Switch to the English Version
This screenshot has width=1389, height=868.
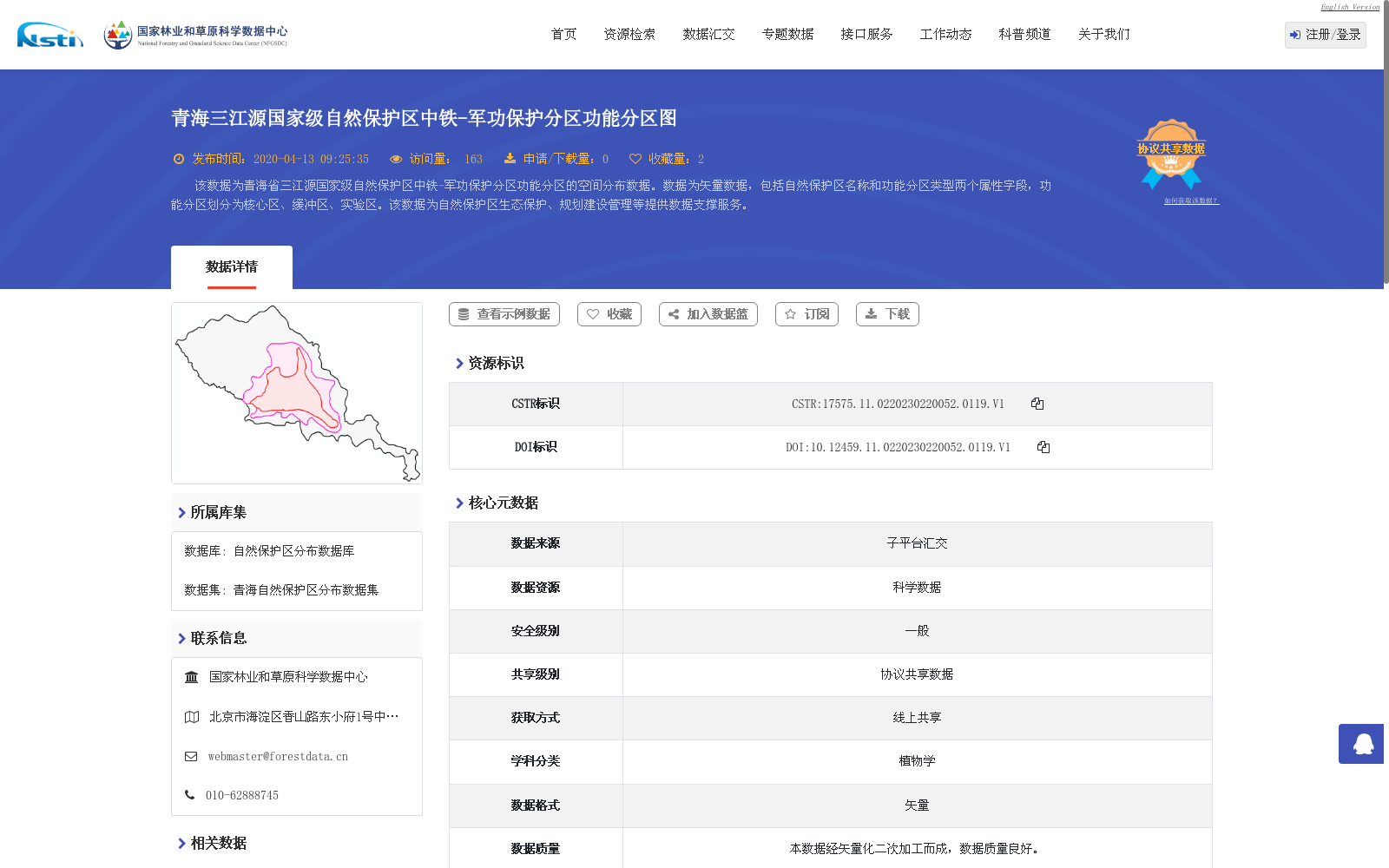pos(1350,7)
